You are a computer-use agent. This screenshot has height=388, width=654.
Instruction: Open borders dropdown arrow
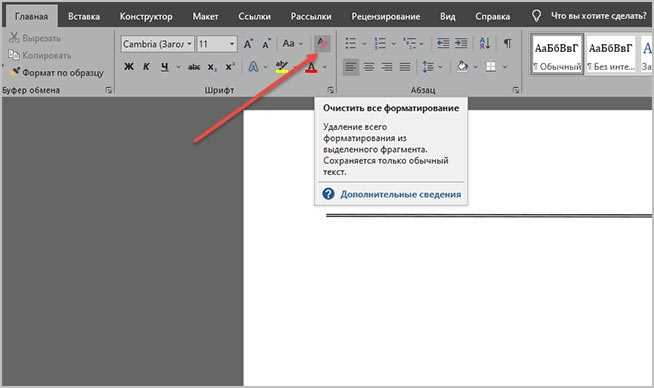coord(505,67)
